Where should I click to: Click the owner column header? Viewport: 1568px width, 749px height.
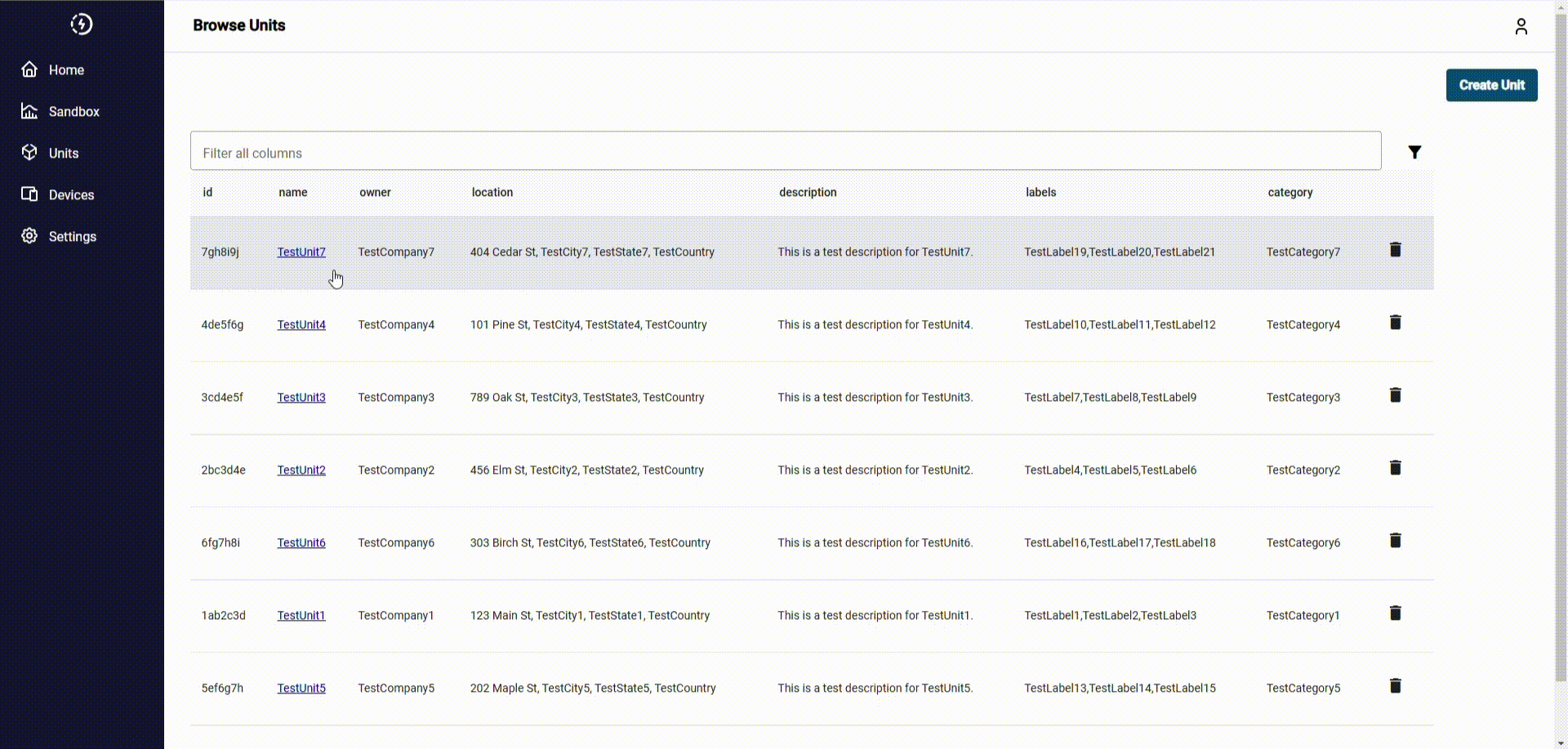[x=375, y=193]
